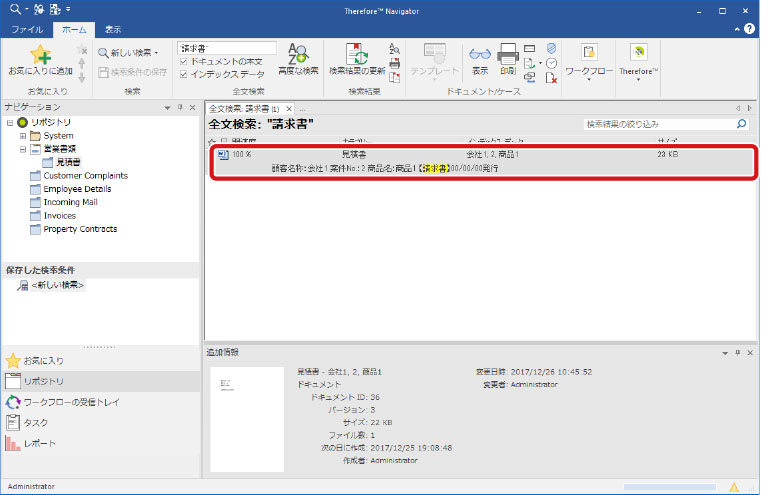Toggle ドキュメントの本文 checkbox
Screen dimensions: 773x495
(183, 61)
